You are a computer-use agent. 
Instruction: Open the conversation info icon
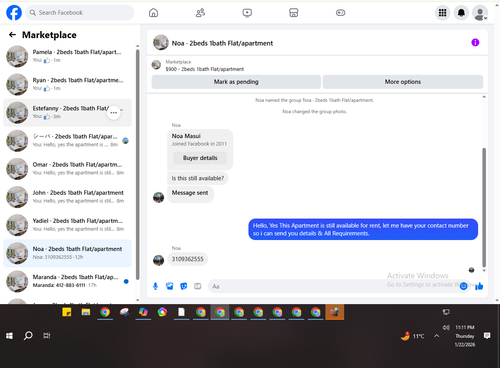[x=475, y=42]
